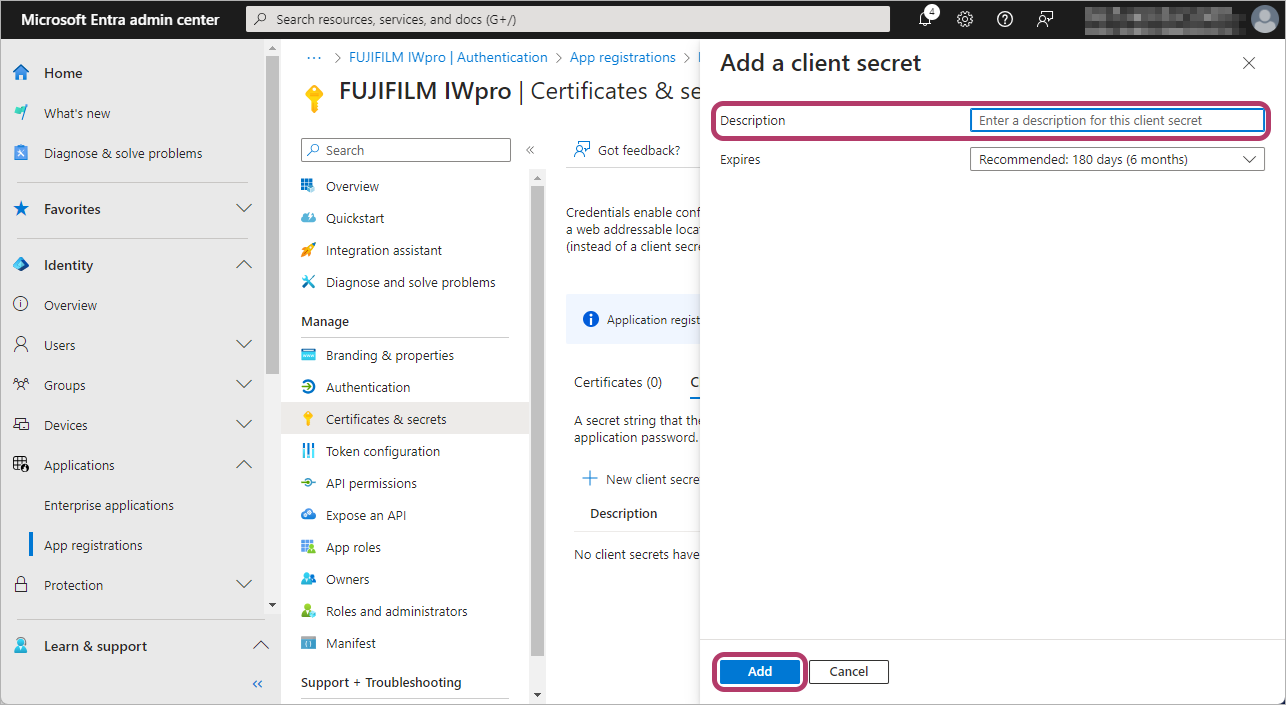Expand the Favorites section
This screenshot has height=705, width=1286.
(243, 209)
